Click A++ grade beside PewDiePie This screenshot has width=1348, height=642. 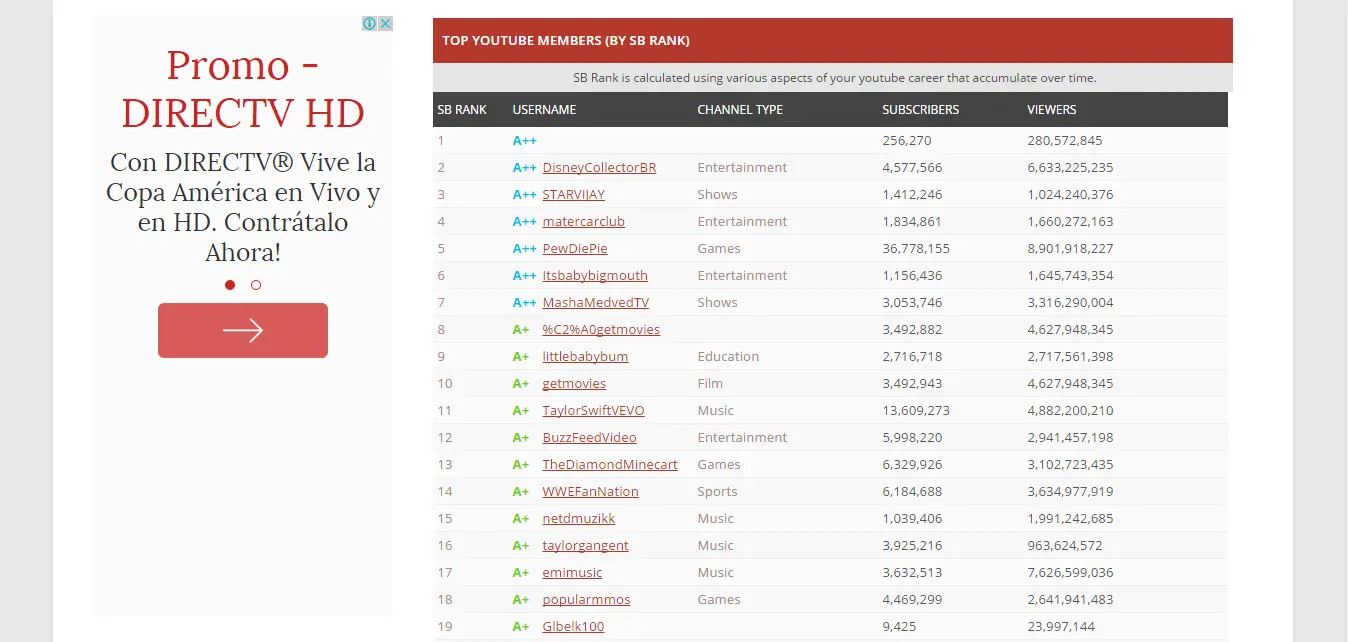click(524, 248)
